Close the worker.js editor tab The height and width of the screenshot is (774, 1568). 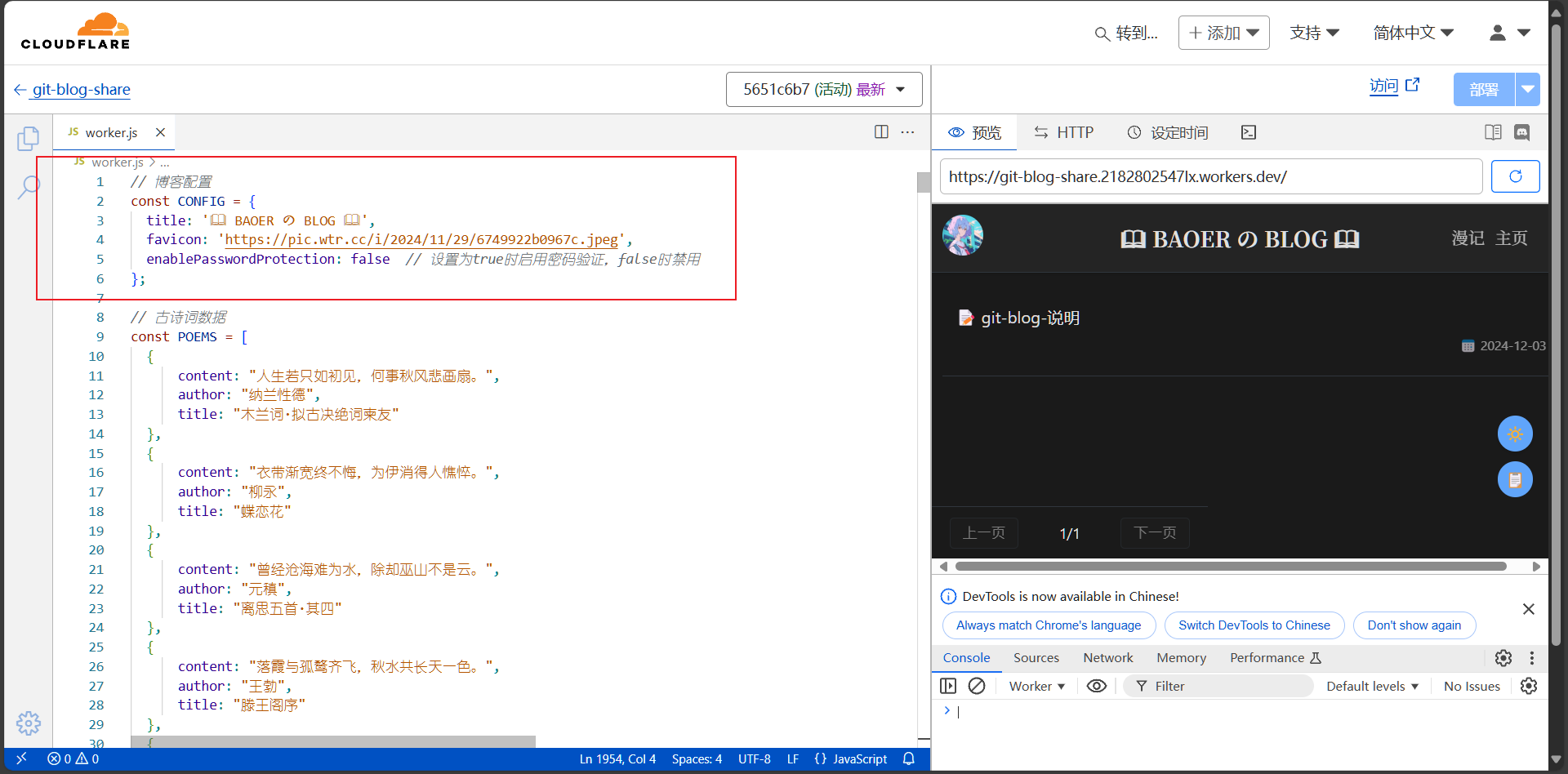[x=160, y=132]
